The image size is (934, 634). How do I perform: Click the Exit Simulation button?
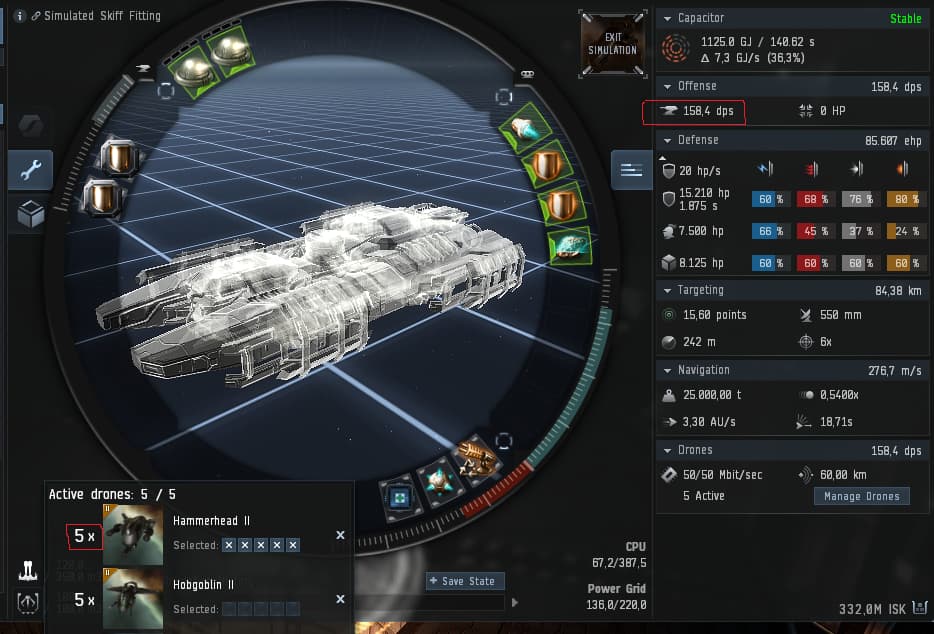point(613,43)
